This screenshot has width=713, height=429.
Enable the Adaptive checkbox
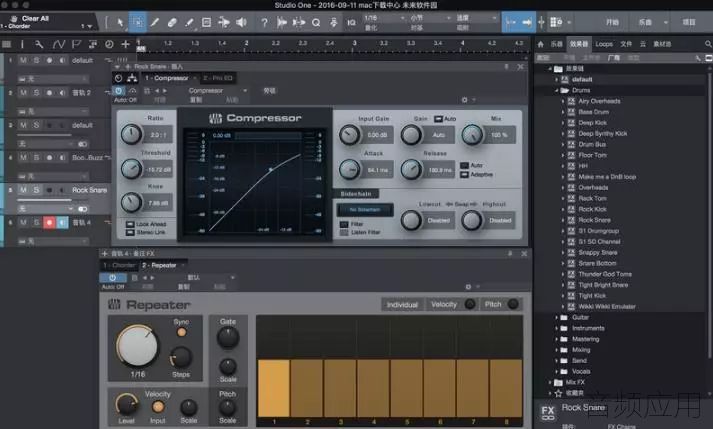point(464,175)
